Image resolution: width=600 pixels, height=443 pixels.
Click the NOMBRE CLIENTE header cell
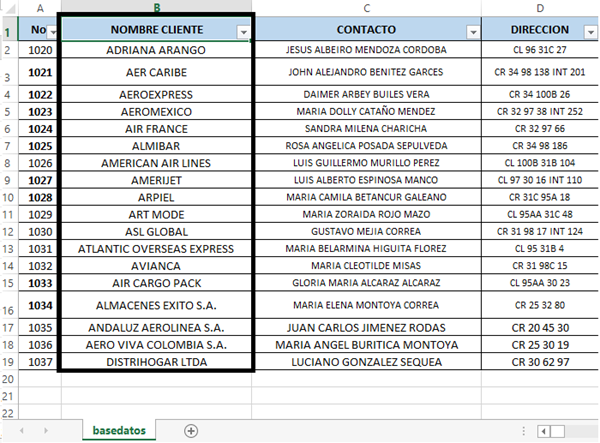(x=156, y=29)
